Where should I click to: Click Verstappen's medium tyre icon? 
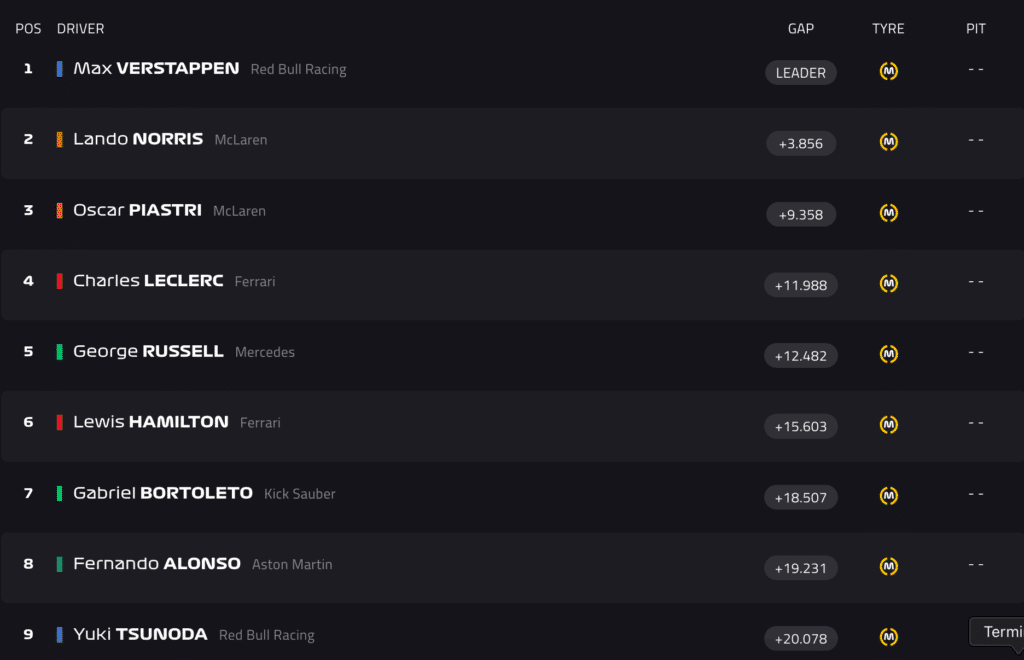pos(888,71)
